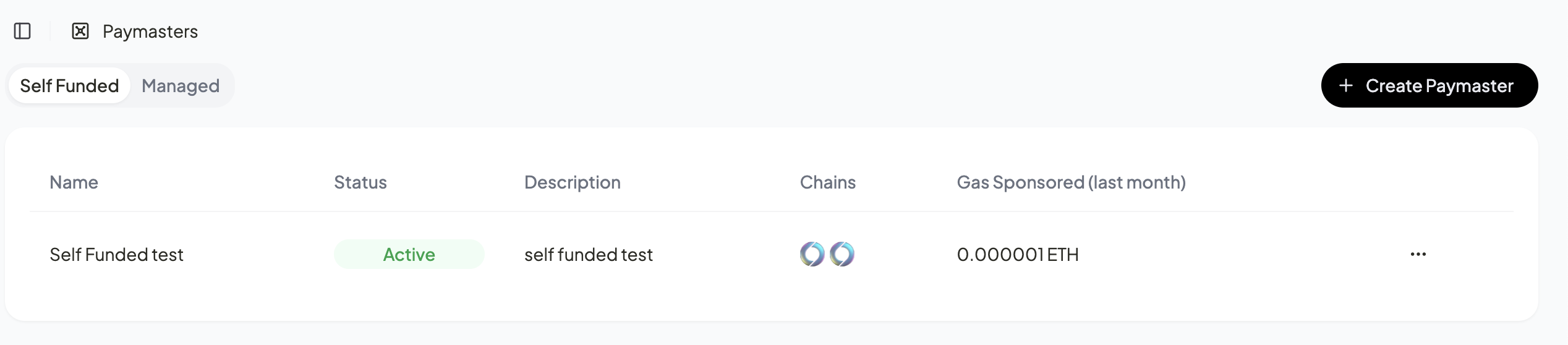Select Gas Sponsored (last month) header

click(1072, 182)
